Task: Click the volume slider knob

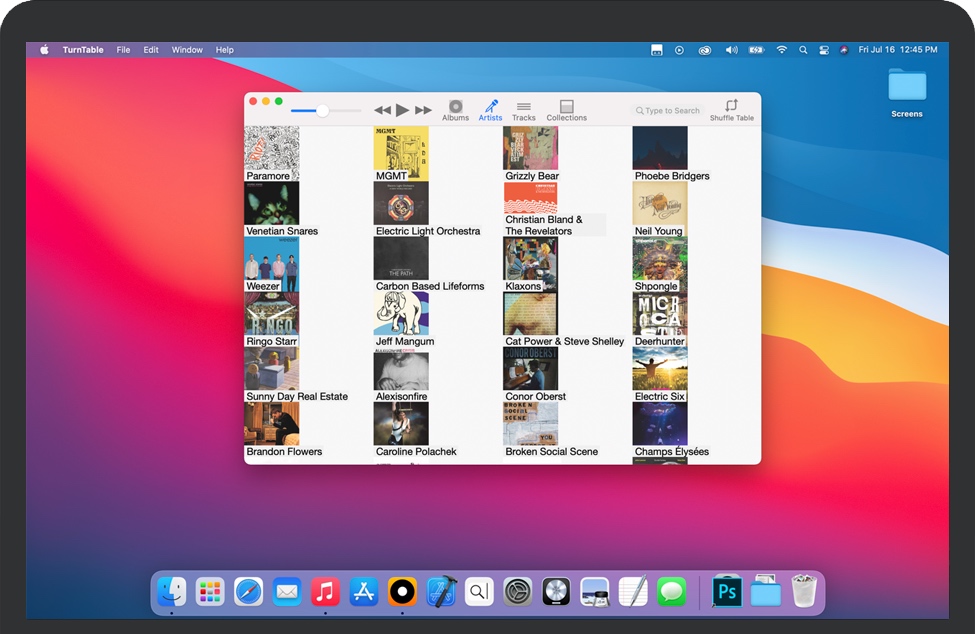Action: tap(322, 110)
